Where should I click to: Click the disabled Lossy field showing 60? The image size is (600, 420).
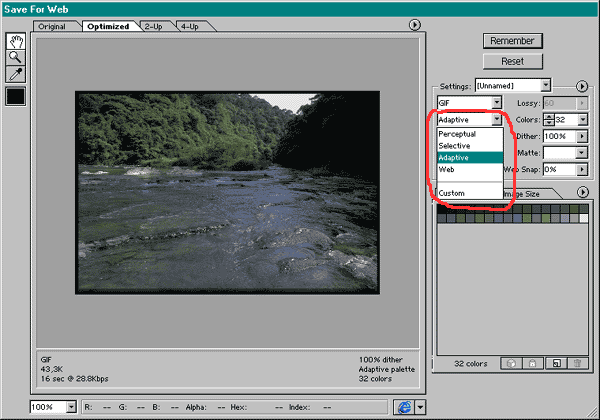click(x=560, y=103)
